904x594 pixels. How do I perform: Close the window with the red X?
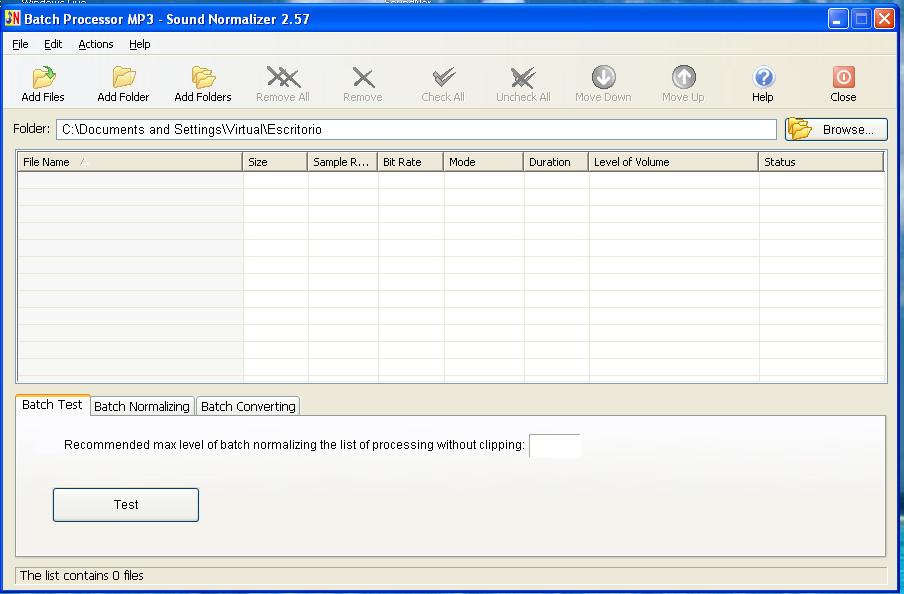884,19
